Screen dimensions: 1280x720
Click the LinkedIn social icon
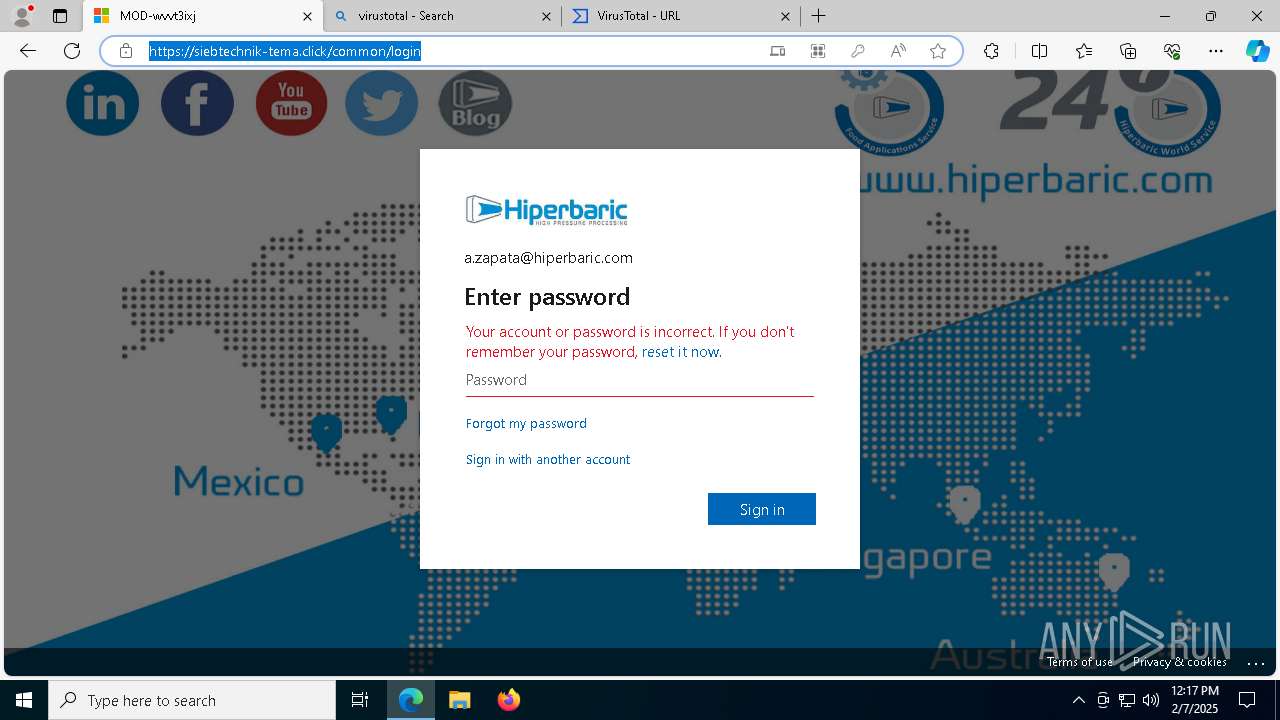pyautogui.click(x=103, y=102)
